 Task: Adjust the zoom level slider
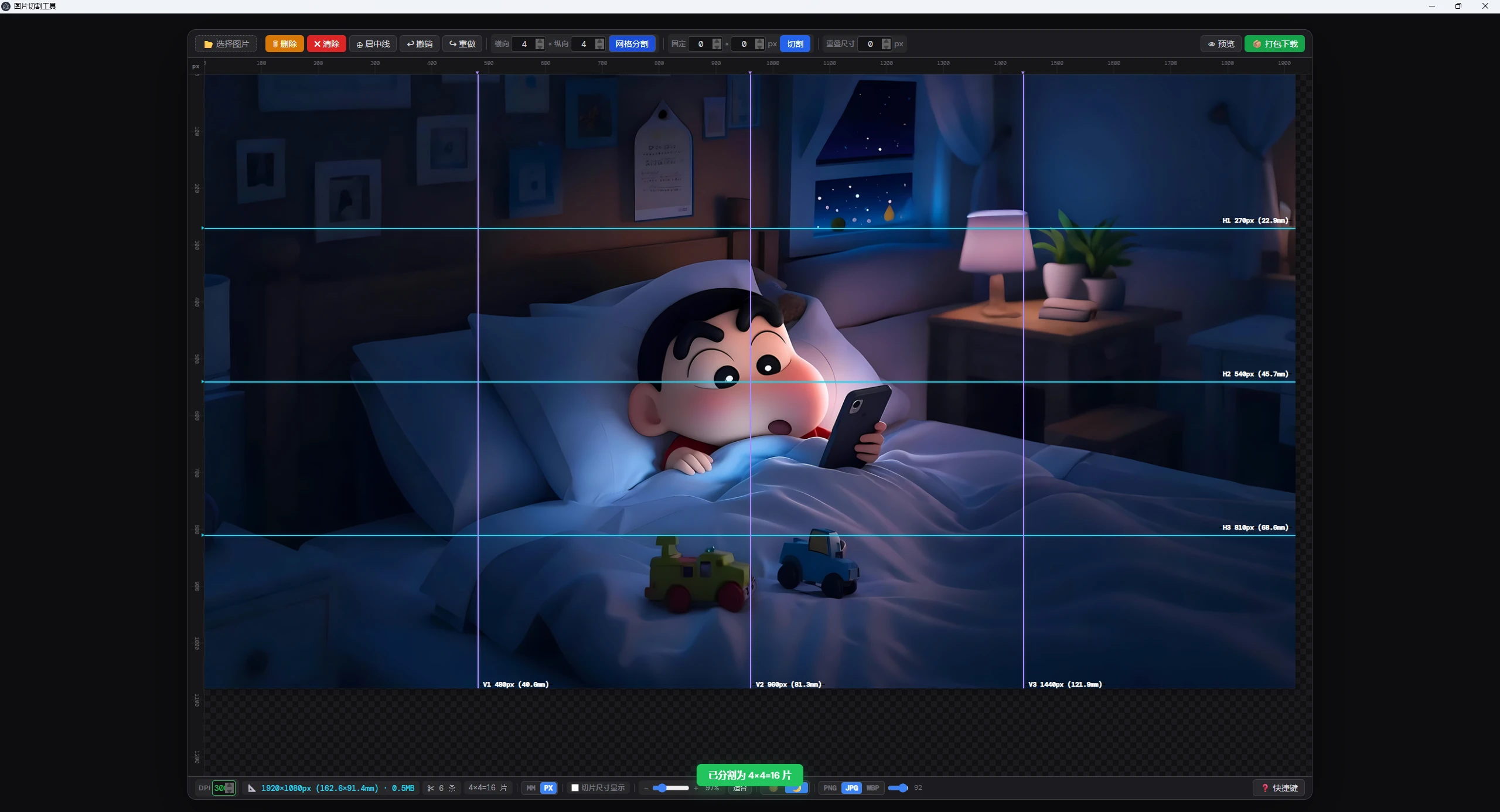point(670,788)
